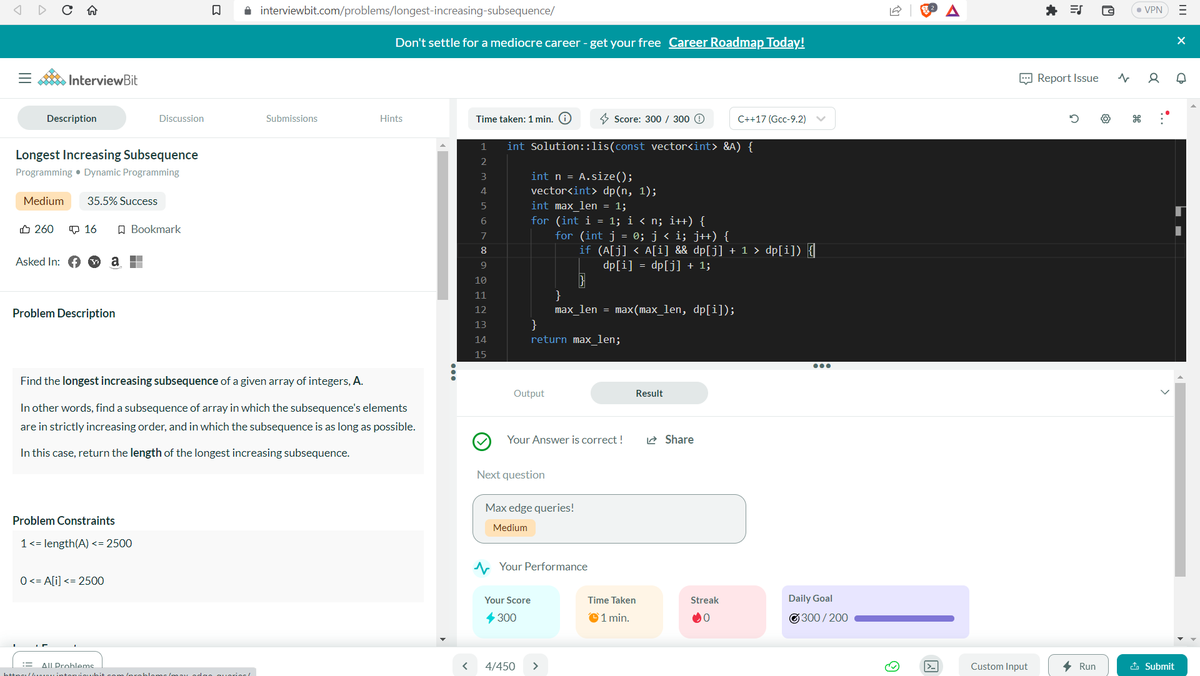
Task: Share the page via browser share icon
Action: point(893,10)
